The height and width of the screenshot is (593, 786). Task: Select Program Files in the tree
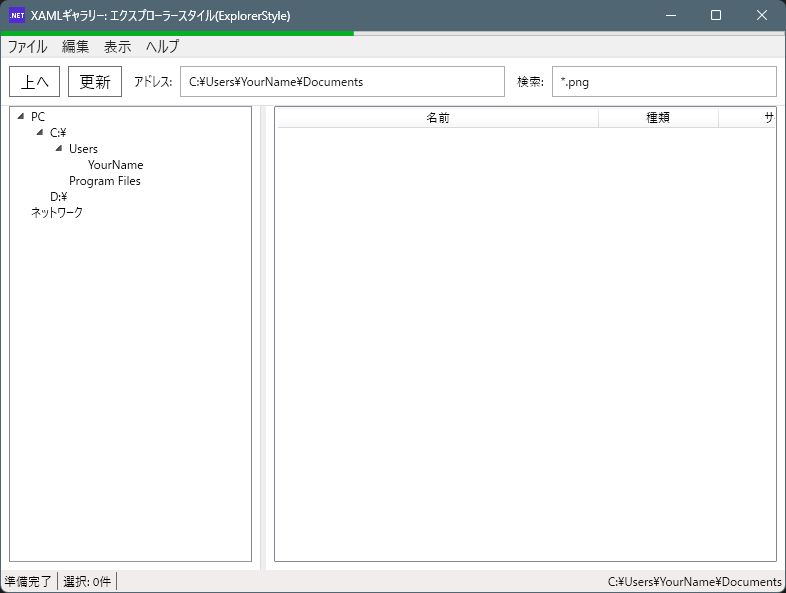104,181
